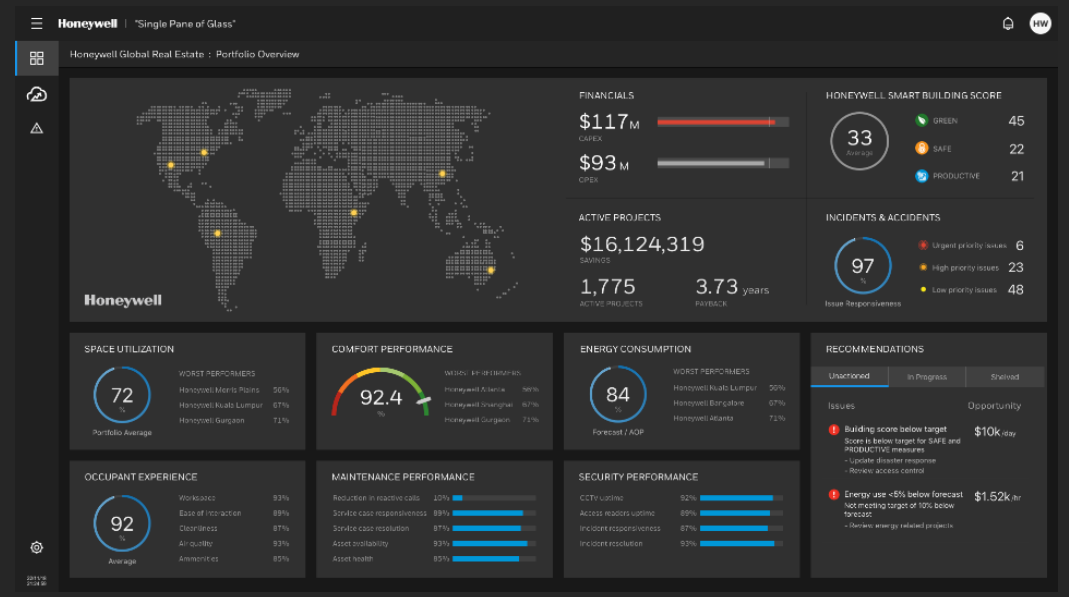Select the dashboard grid sidebar icon
The width and height of the screenshot is (1069, 597).
[x=37, y=59]
